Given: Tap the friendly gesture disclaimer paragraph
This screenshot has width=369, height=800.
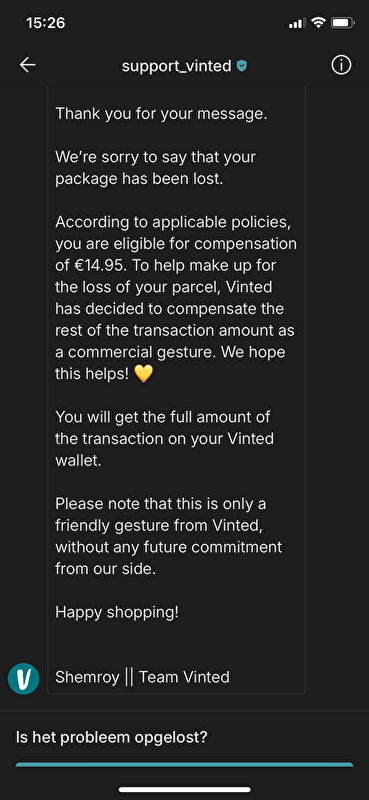Looking at the screenshot, I should click(x=168, y=536).
